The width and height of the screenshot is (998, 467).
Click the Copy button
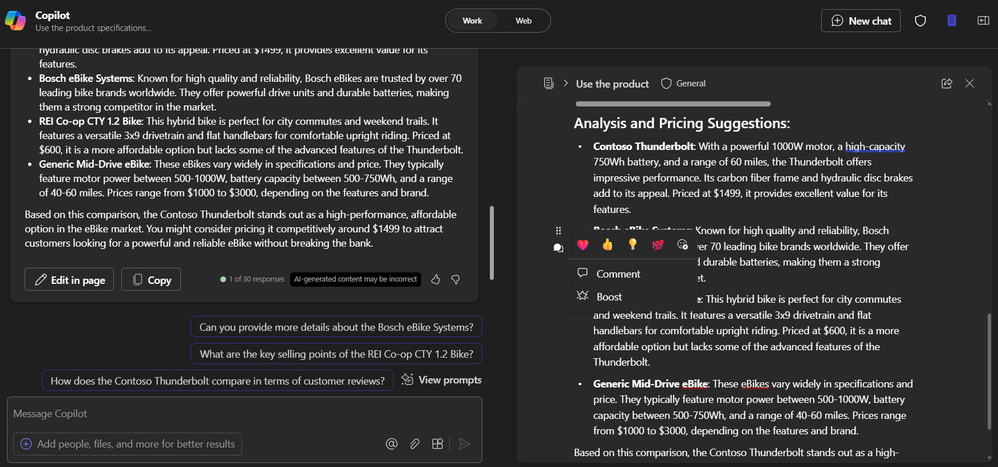(x=151, y=280)
